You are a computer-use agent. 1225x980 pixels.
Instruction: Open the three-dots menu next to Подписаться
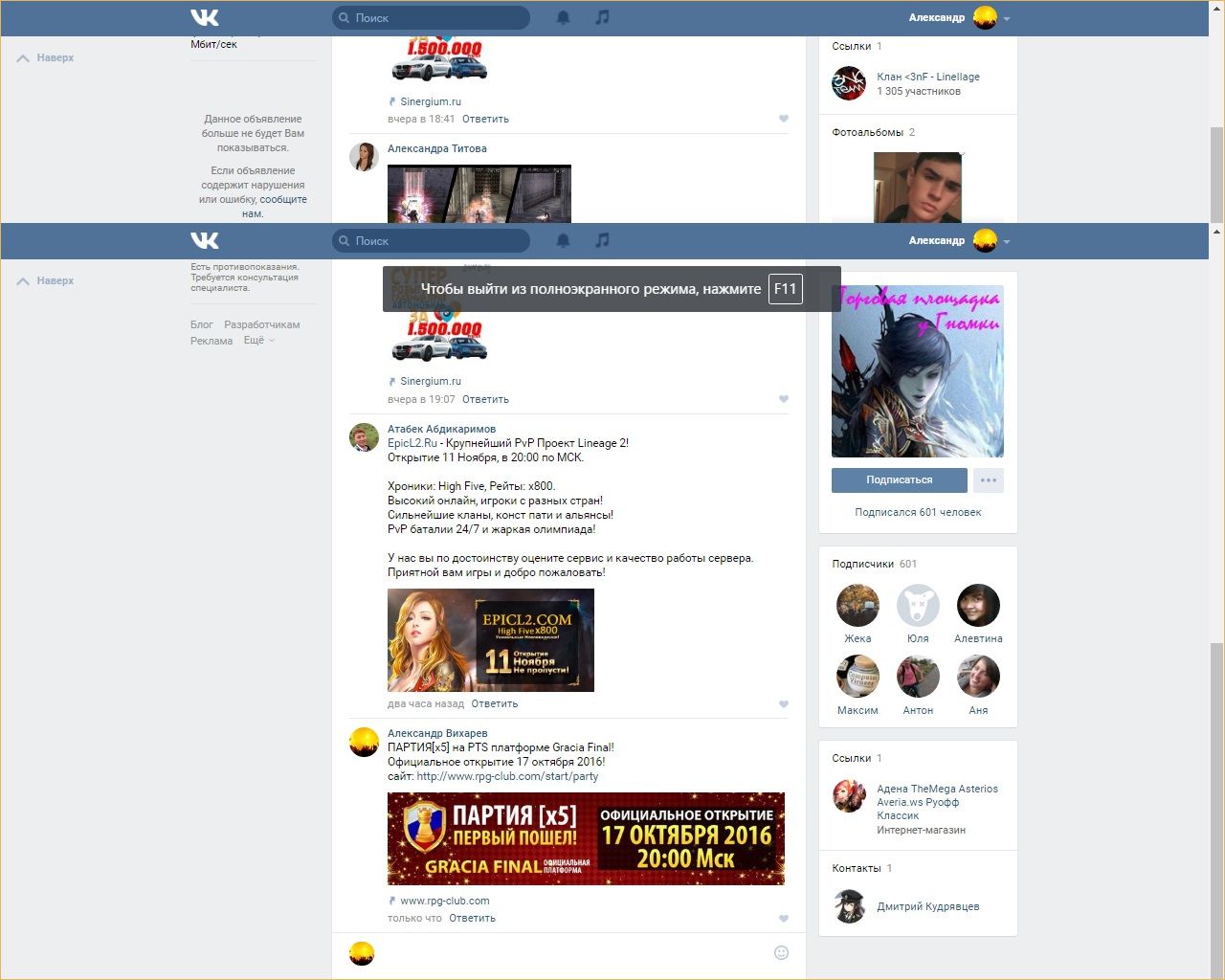click(989, 480)
